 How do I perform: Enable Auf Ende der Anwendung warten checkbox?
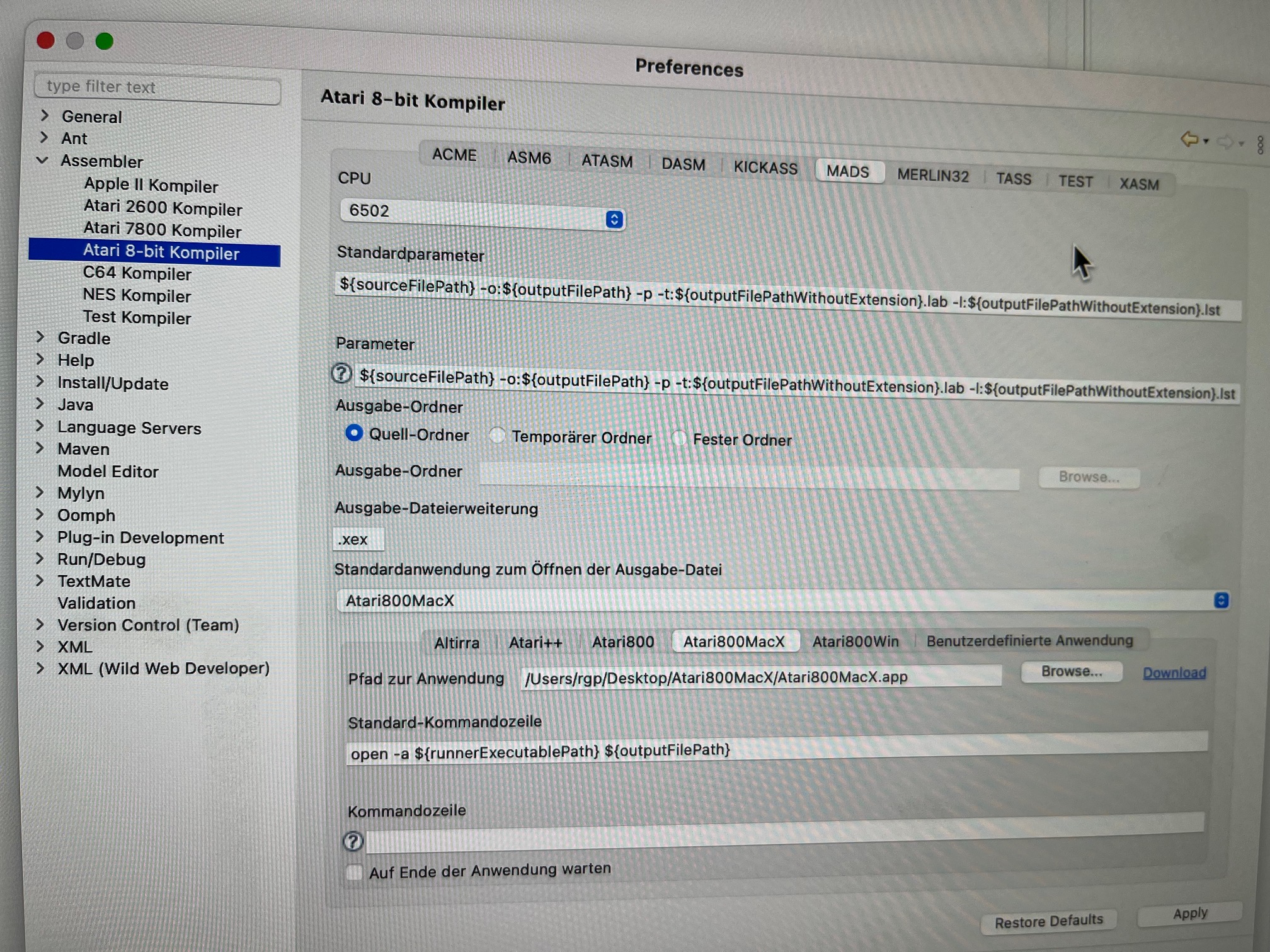355,872
